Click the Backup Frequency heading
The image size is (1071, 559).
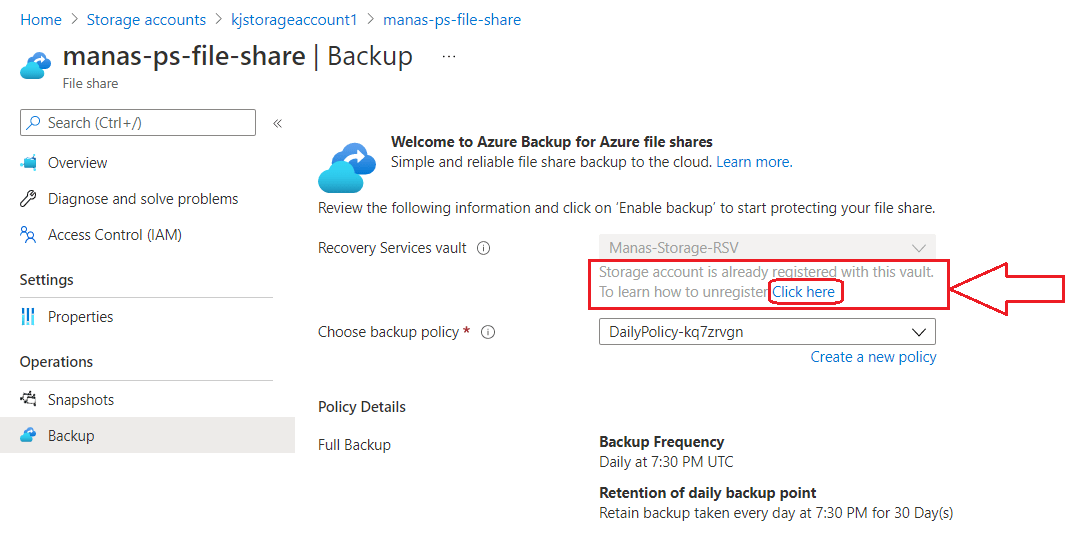point(661,441)
